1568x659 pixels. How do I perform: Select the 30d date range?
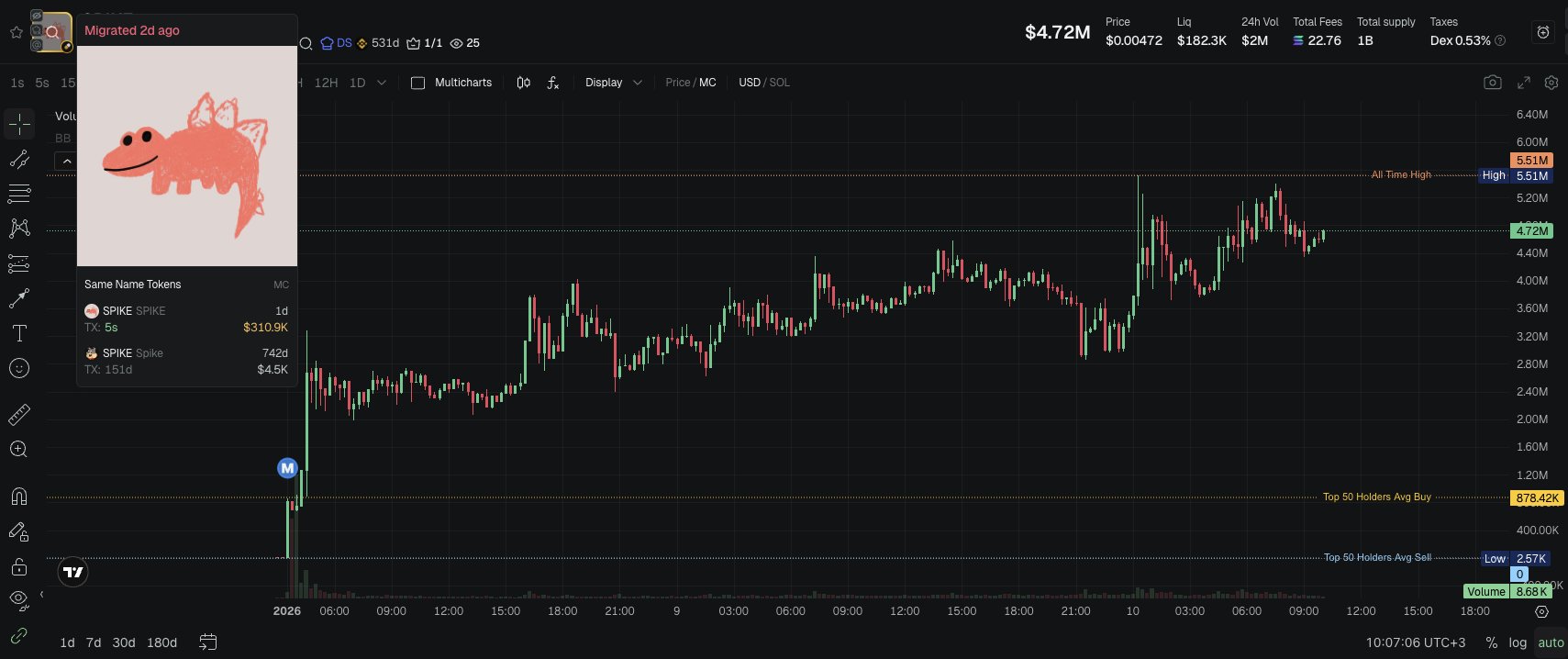(124, 642)
